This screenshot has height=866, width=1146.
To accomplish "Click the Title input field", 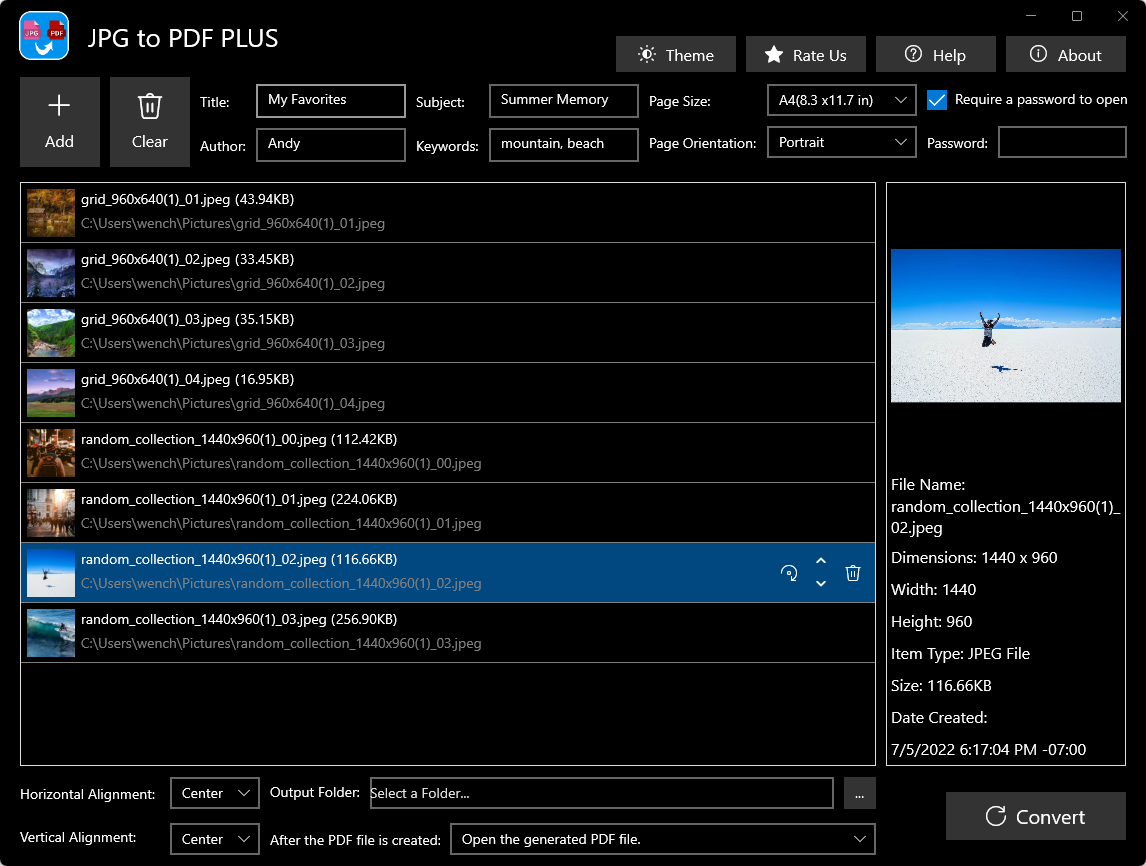I will point(331,100).
